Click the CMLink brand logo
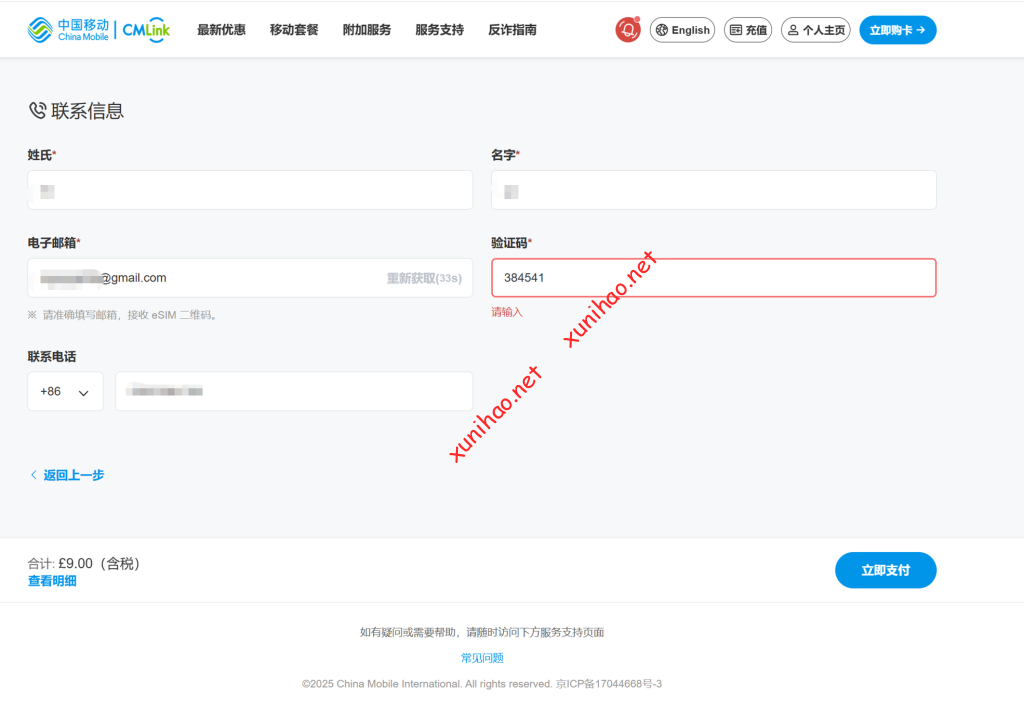 pos(146,30)
